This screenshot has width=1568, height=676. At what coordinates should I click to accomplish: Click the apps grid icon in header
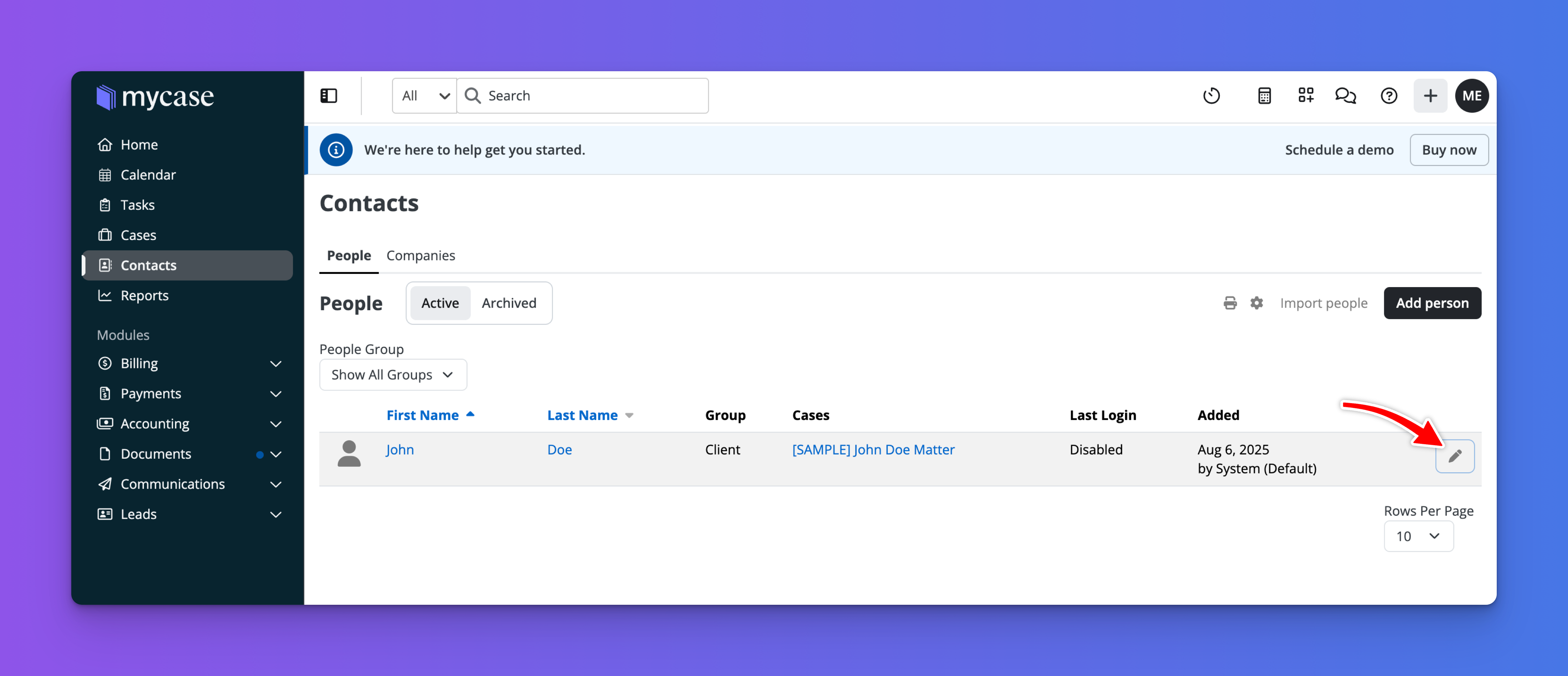coord(1306,95)
